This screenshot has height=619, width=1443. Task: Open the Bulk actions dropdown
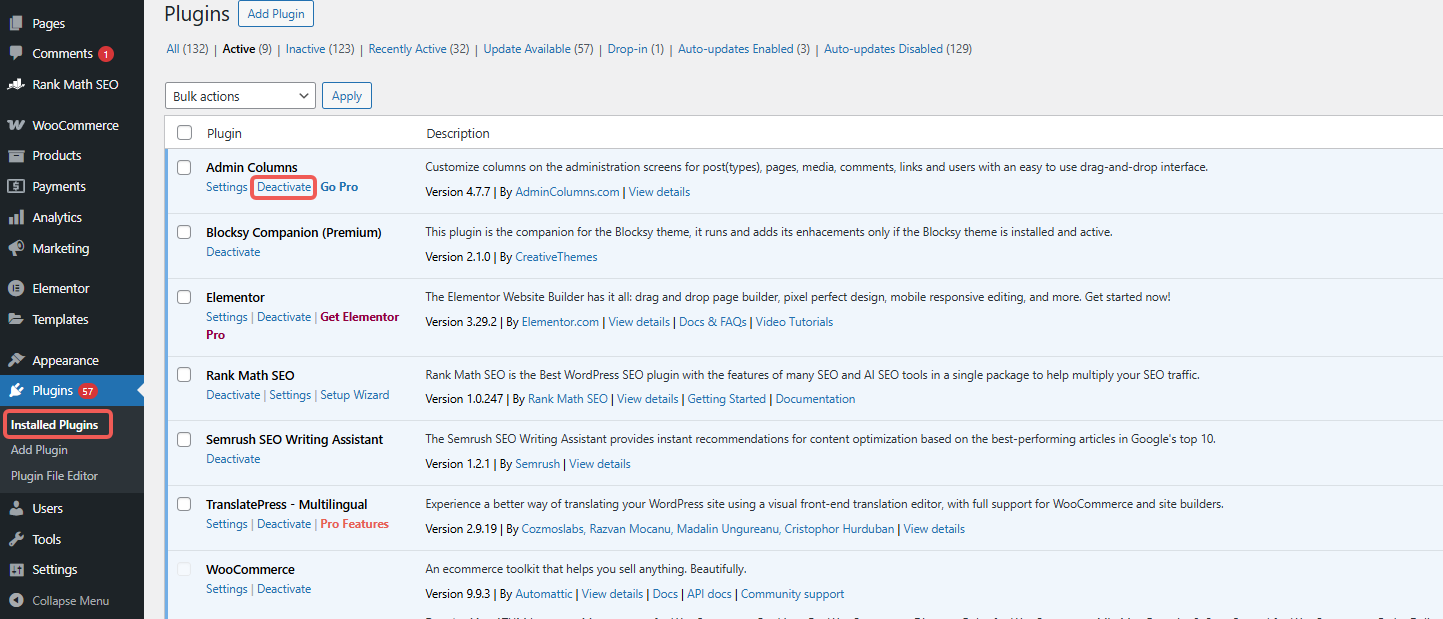point(240,96)
